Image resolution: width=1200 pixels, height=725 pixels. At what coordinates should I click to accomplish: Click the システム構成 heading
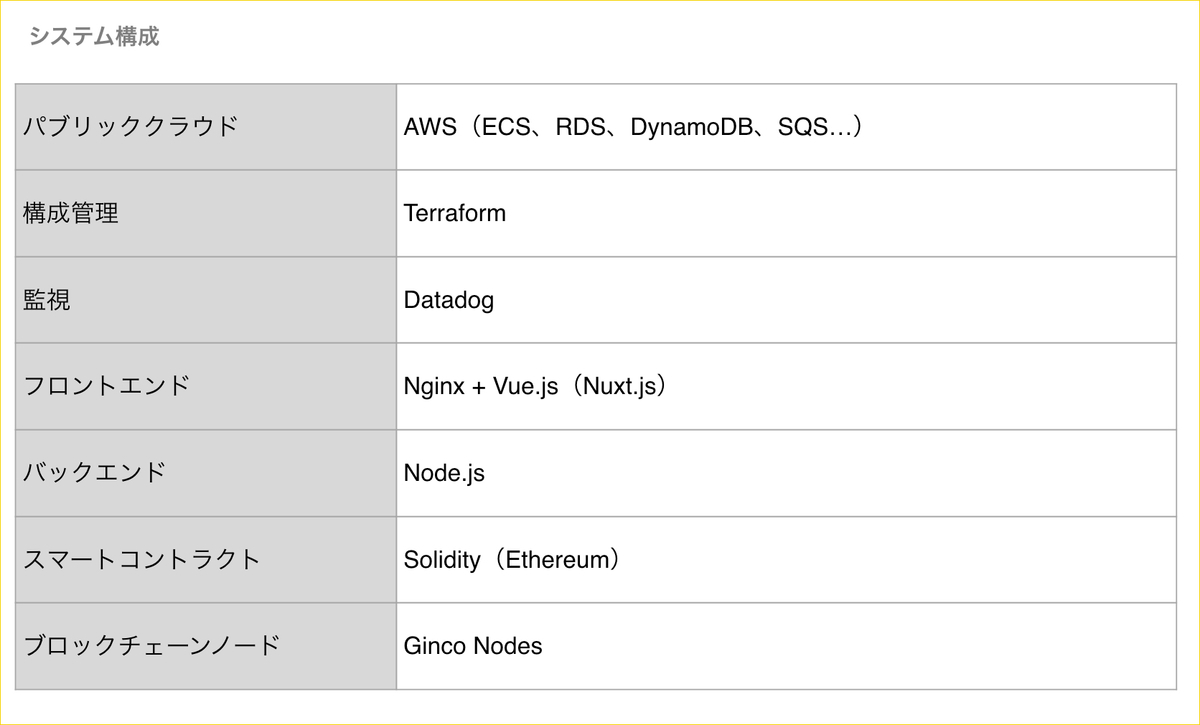click(x=94, y=37)
